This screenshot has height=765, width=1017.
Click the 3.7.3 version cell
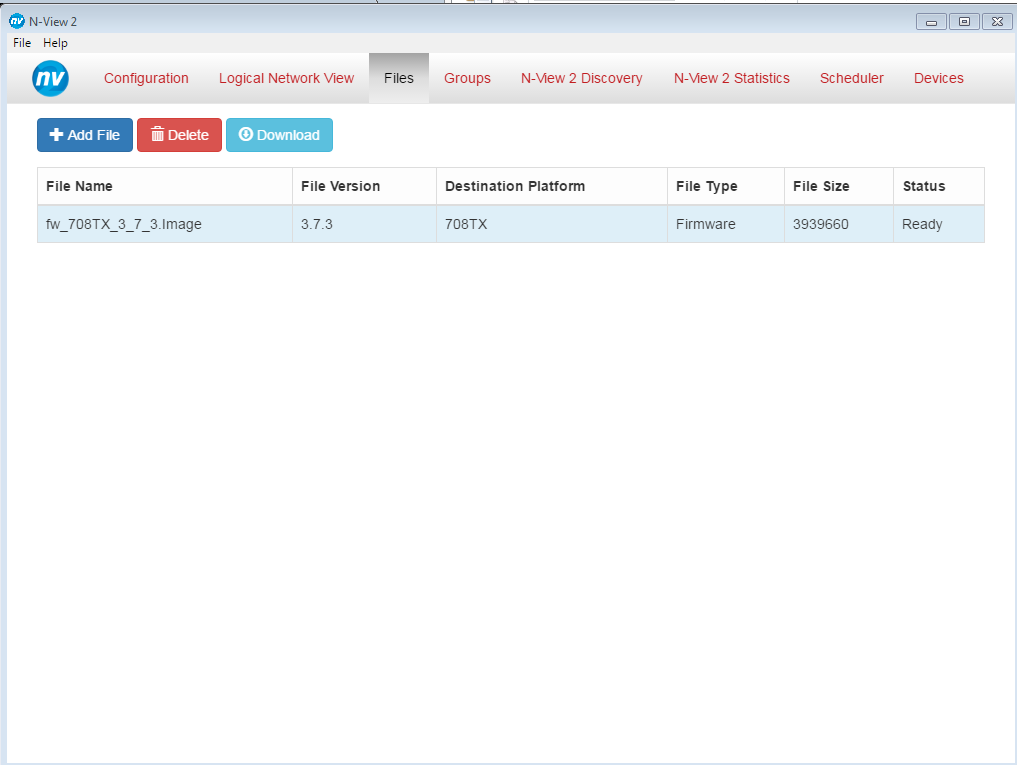tap(365, 225)
